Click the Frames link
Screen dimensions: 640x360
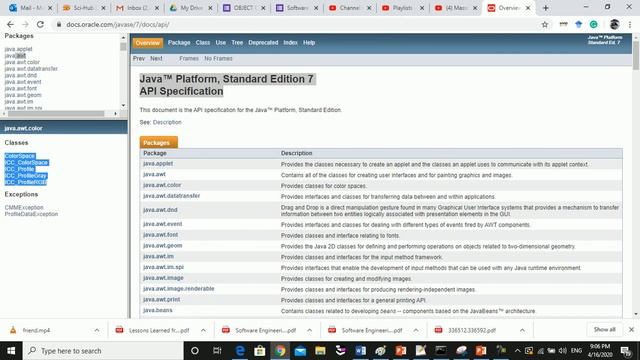[x=189, y=58]
